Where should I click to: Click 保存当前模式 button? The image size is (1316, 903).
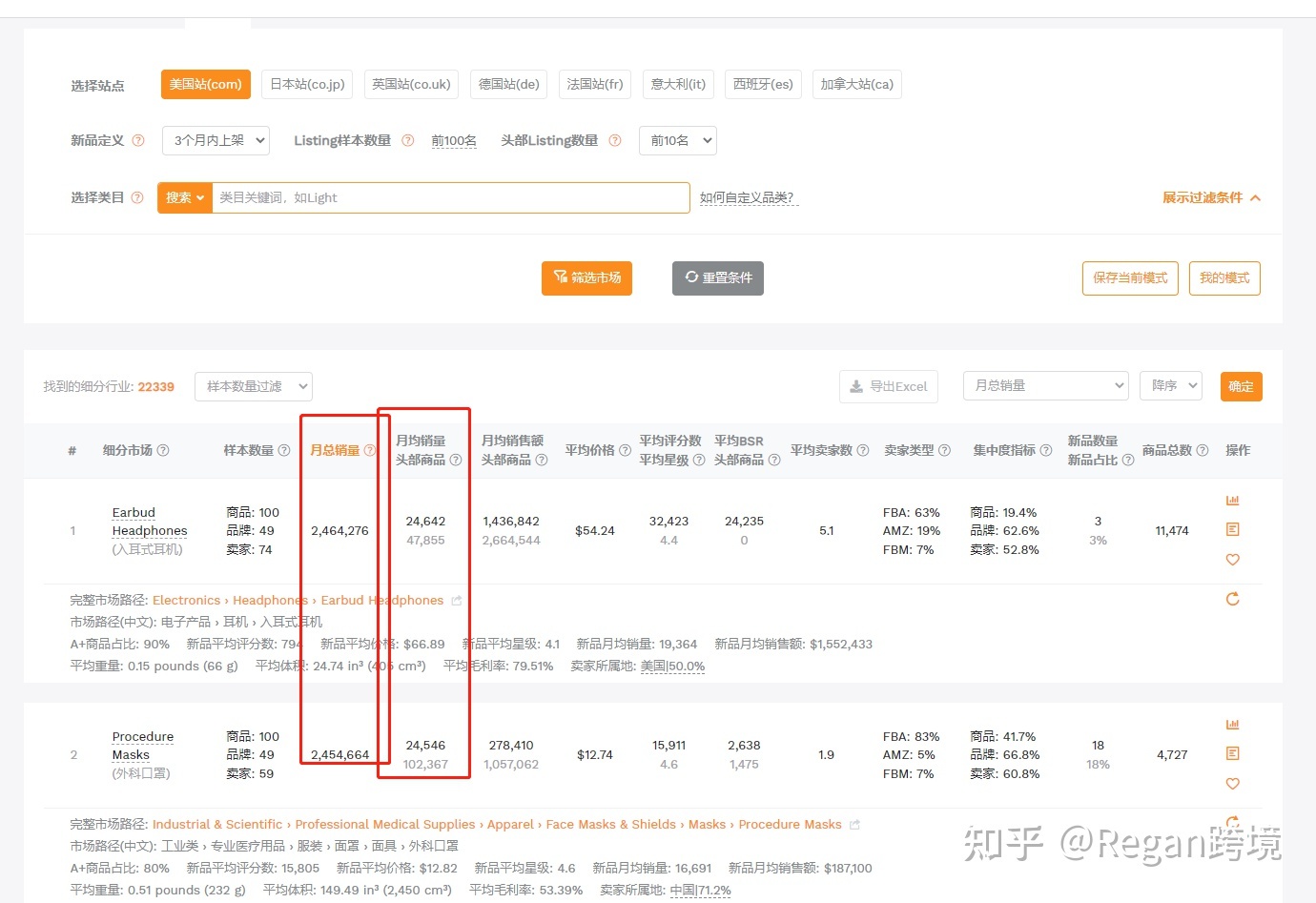1130,278
